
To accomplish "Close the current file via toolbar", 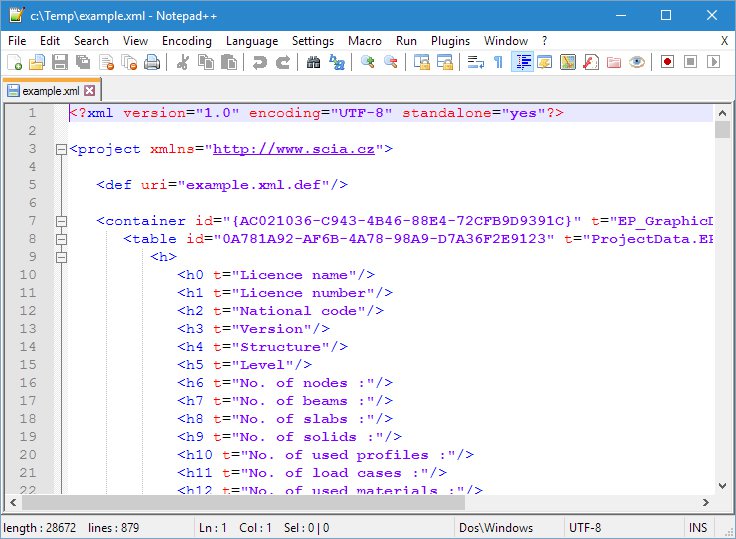I will (x=107, y=62).
